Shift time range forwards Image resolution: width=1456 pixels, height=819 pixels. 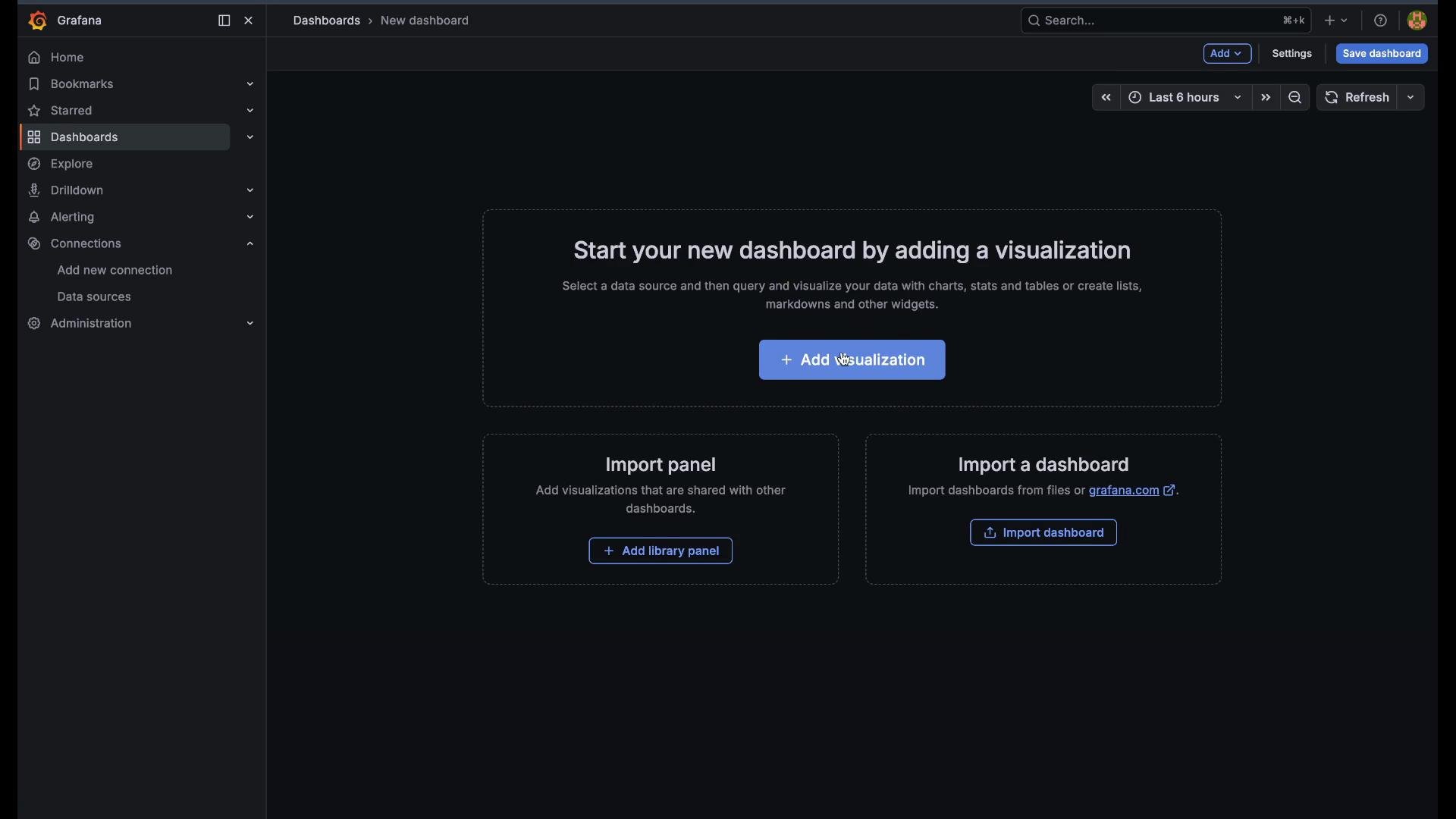(x=1266, y=98)
